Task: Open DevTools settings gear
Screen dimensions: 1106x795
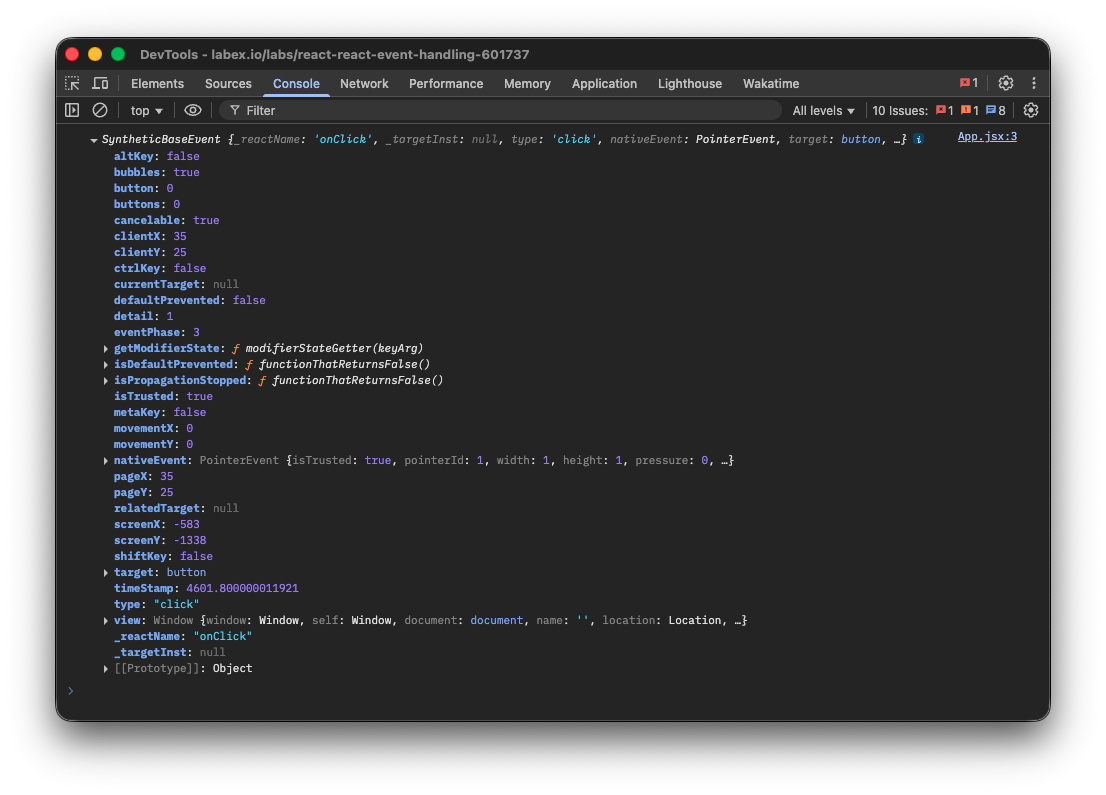Action: 1006,83
